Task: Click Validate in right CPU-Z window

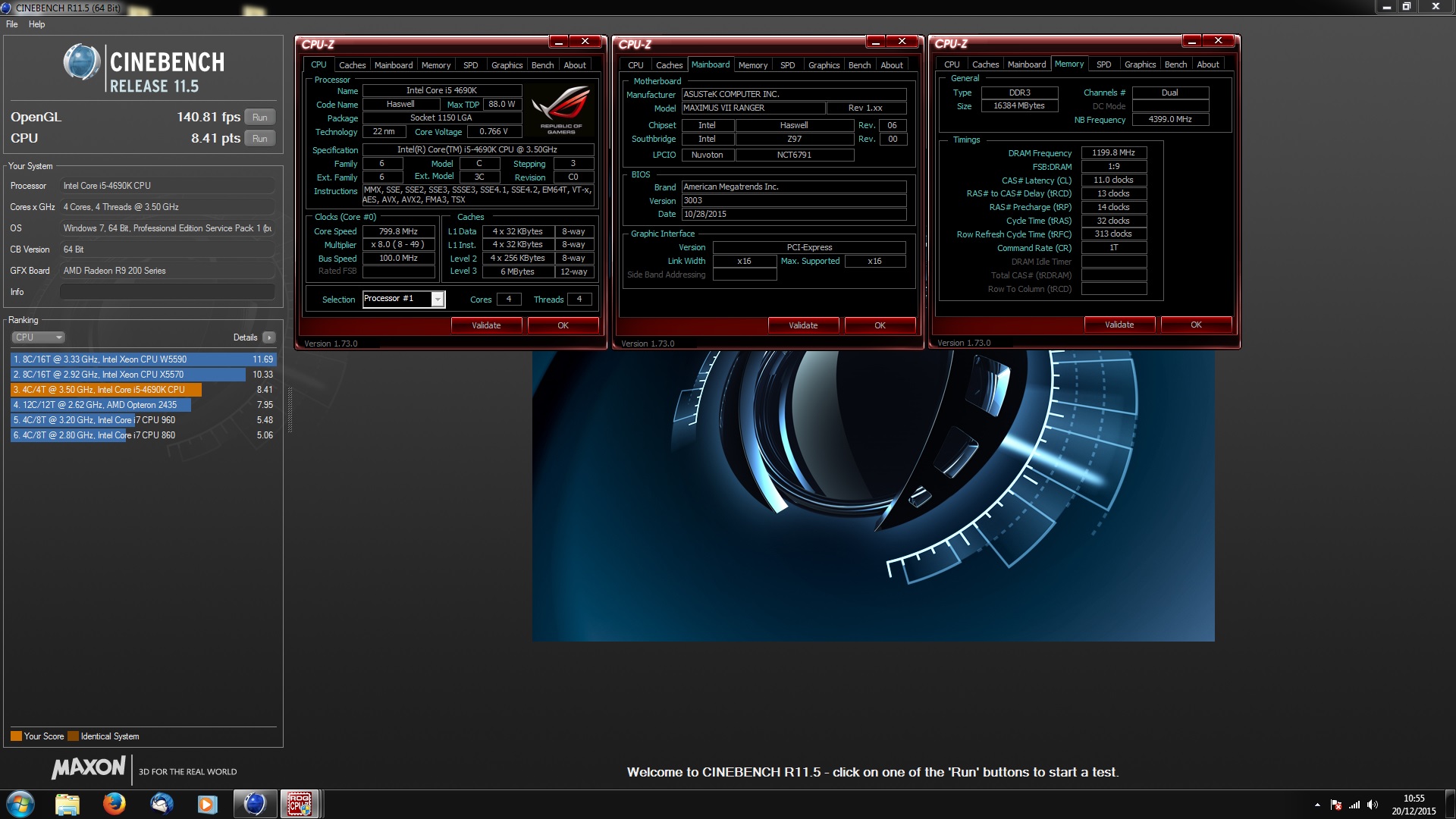Action: coord(1119,325)
